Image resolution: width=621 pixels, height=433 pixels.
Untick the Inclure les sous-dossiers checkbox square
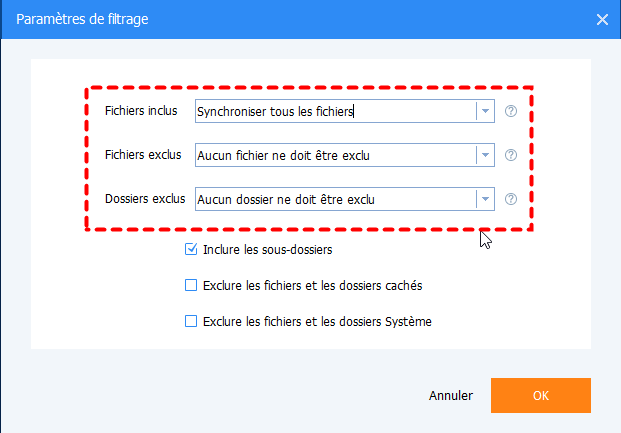192,249
